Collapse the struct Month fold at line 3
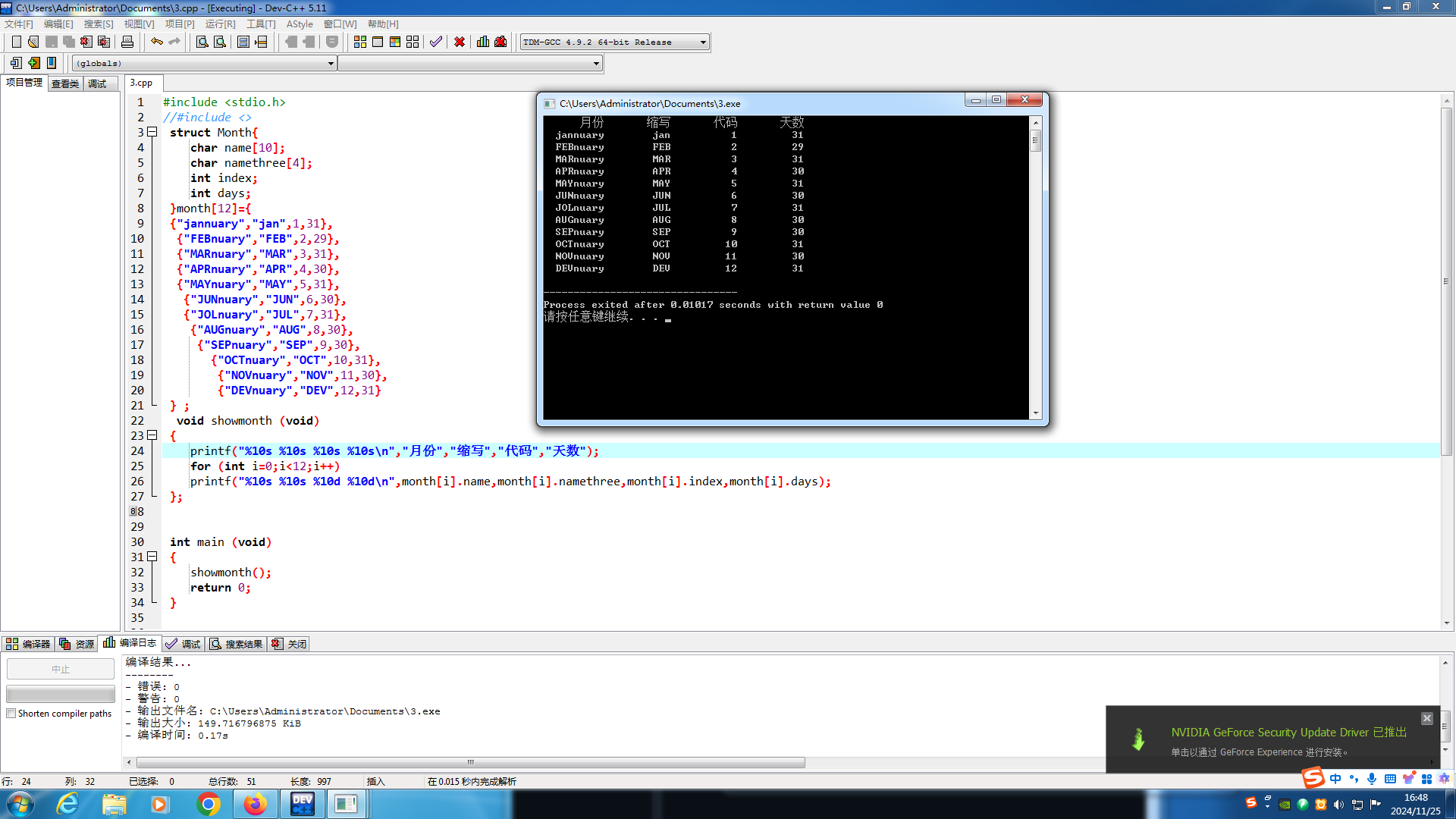The width and height of the screenshot is (1456, 819). pos(152,132)
